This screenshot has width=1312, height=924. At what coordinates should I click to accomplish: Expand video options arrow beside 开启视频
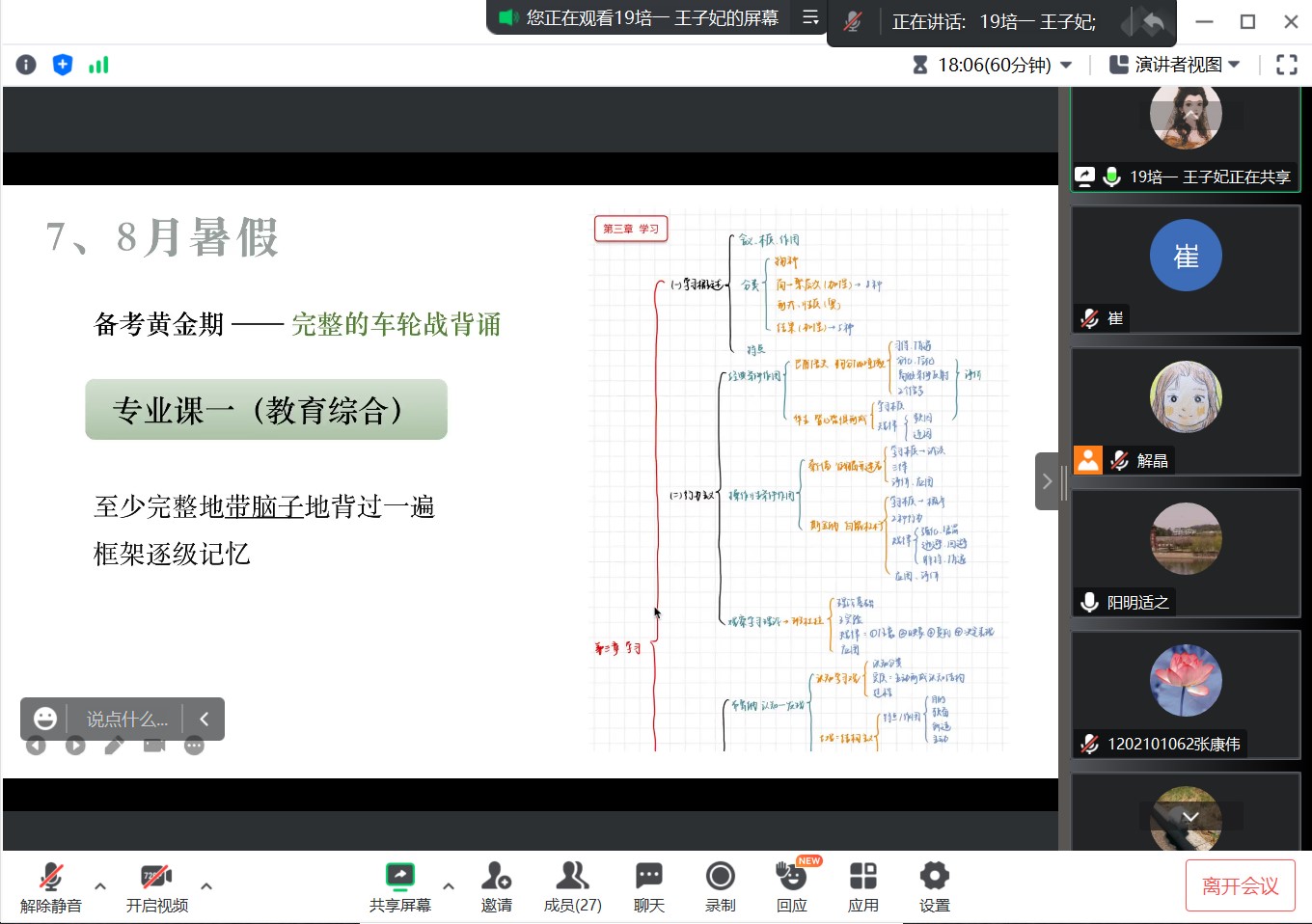[206, 885]
